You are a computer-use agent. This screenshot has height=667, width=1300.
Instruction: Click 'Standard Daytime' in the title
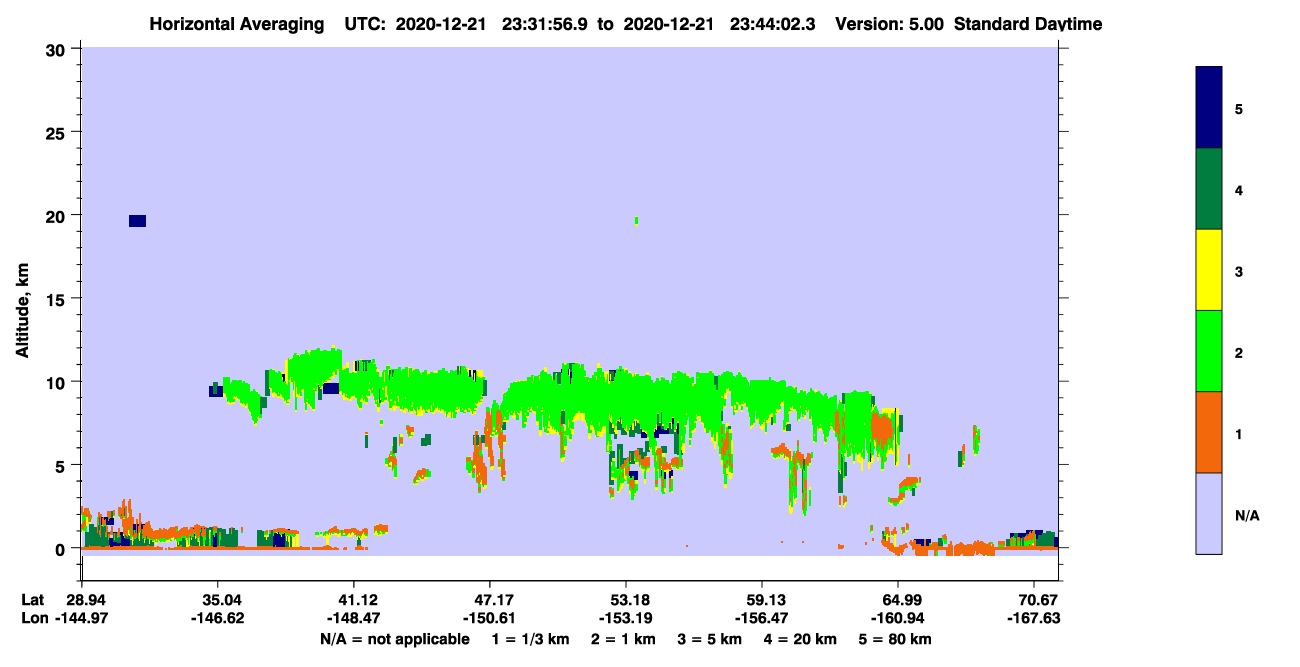(1028, 24)
